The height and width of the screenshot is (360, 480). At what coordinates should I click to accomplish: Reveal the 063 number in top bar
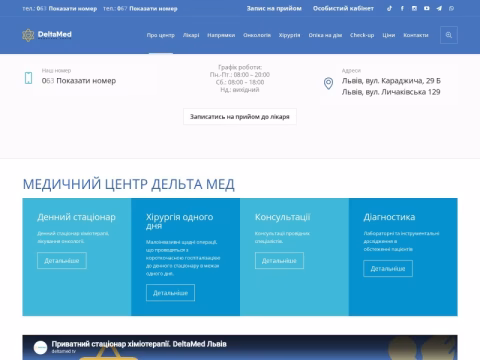73,9
